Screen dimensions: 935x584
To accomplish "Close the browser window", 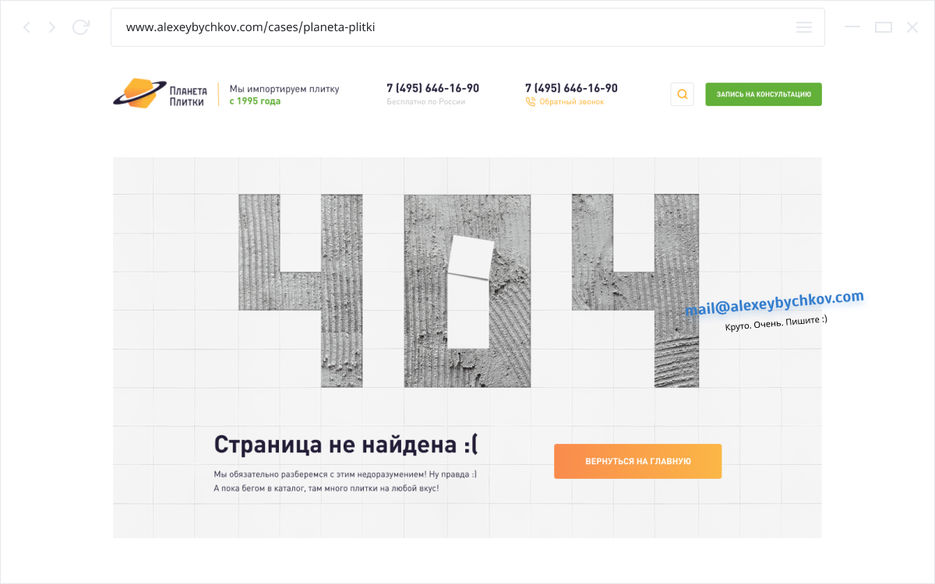I will coord(912,28).
